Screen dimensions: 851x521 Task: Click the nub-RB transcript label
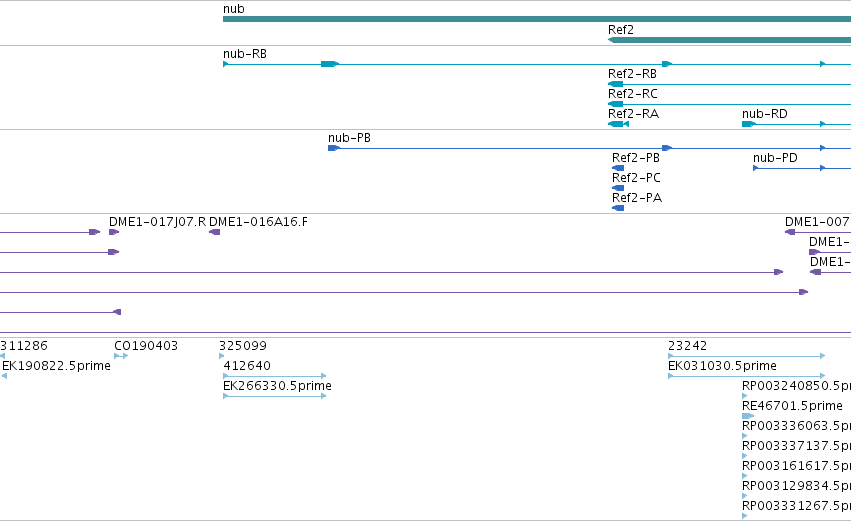click(245, 54)
